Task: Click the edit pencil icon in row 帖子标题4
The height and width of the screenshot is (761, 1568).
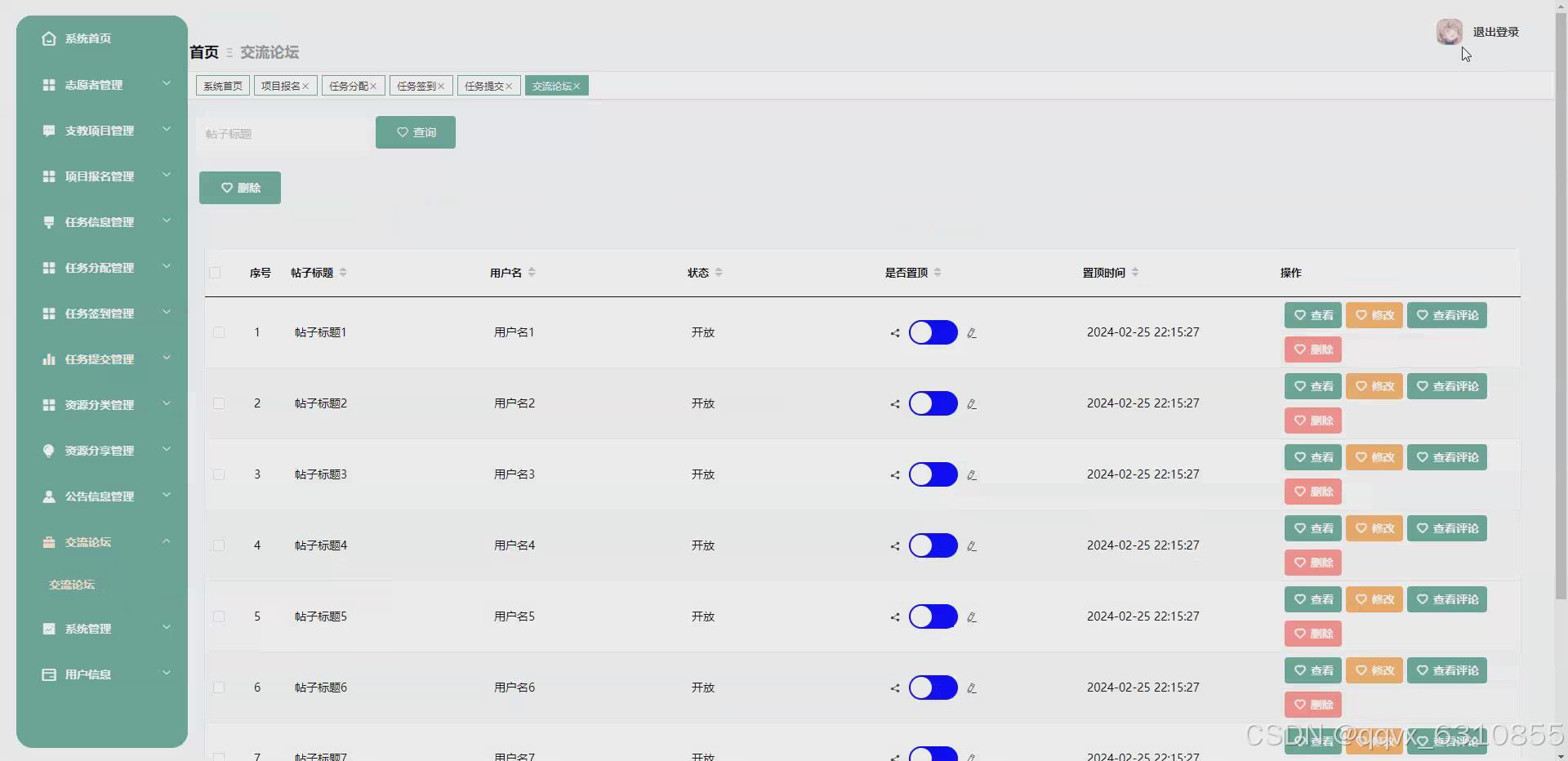Action: pyautogui.click(x=972, y=546)
